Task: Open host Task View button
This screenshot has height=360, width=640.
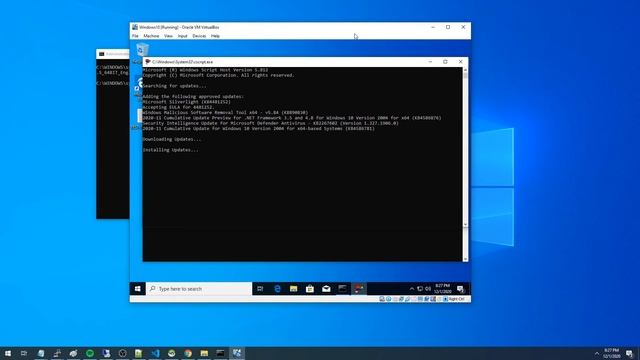Action: pyautogui.click(x=24, y=353)
